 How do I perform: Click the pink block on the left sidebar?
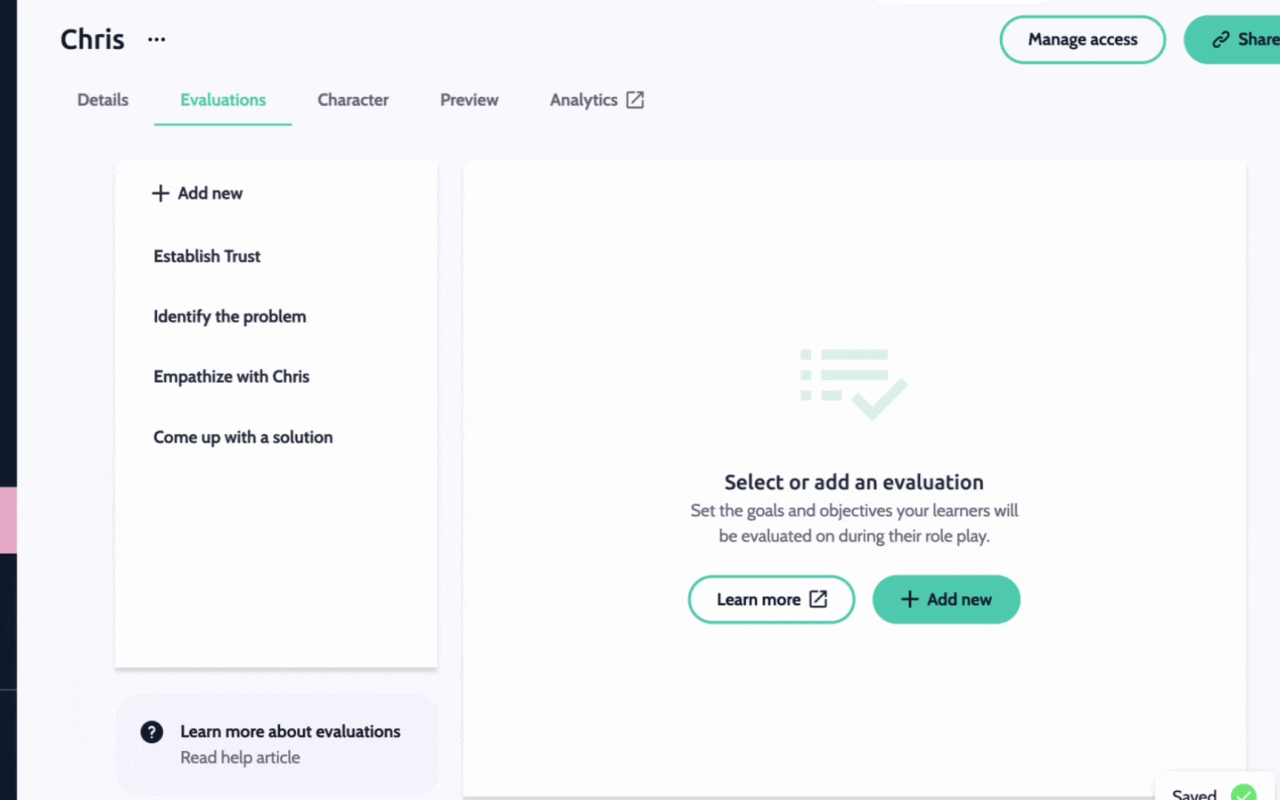pos(8,520)
